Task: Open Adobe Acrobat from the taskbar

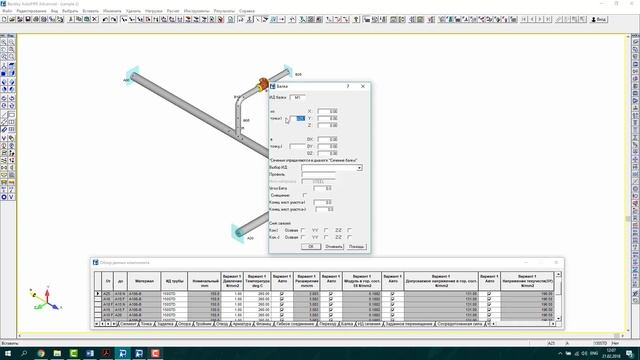Action: point(106,353)
